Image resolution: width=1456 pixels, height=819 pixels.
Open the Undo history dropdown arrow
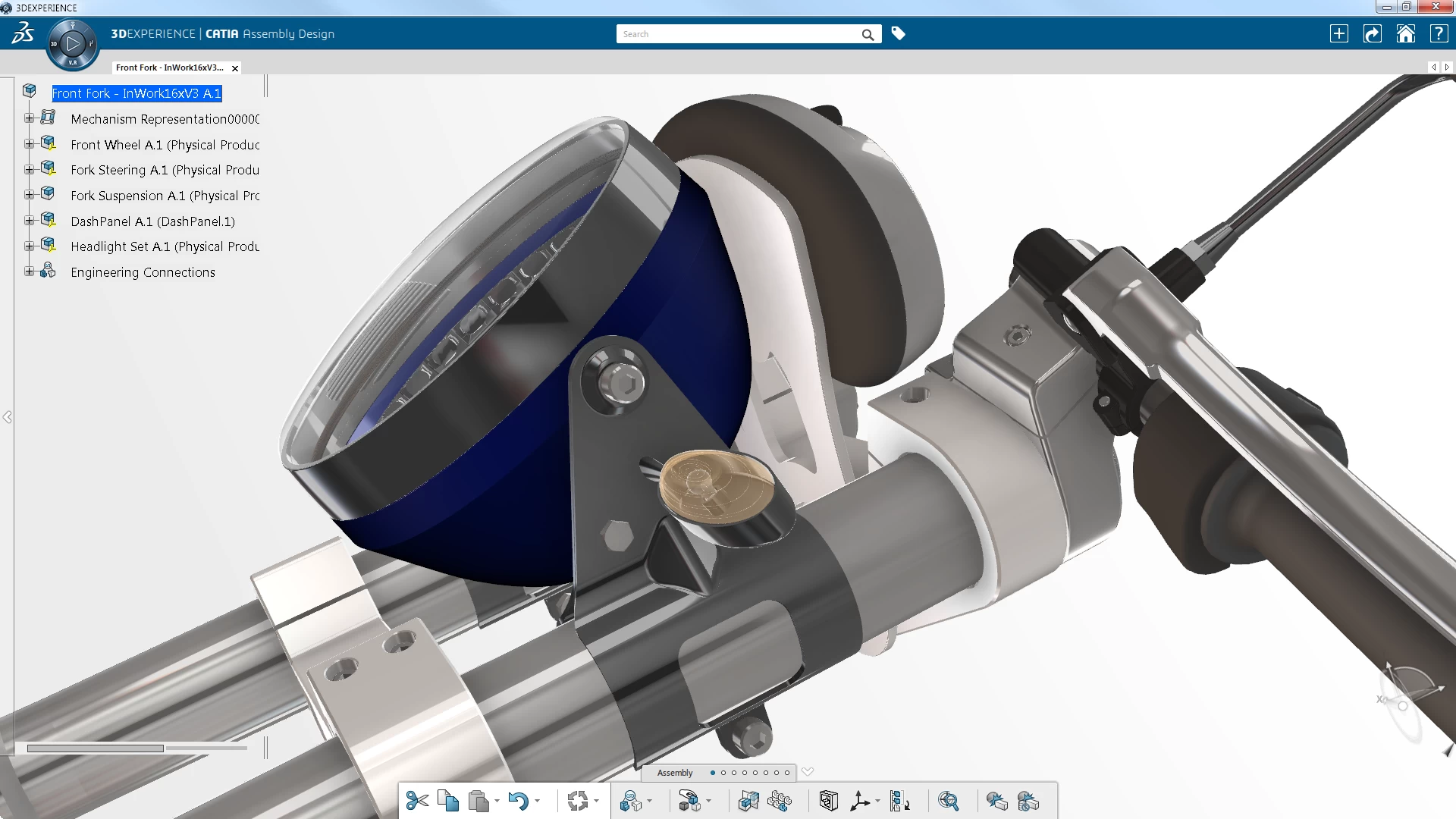pos(538,804)
